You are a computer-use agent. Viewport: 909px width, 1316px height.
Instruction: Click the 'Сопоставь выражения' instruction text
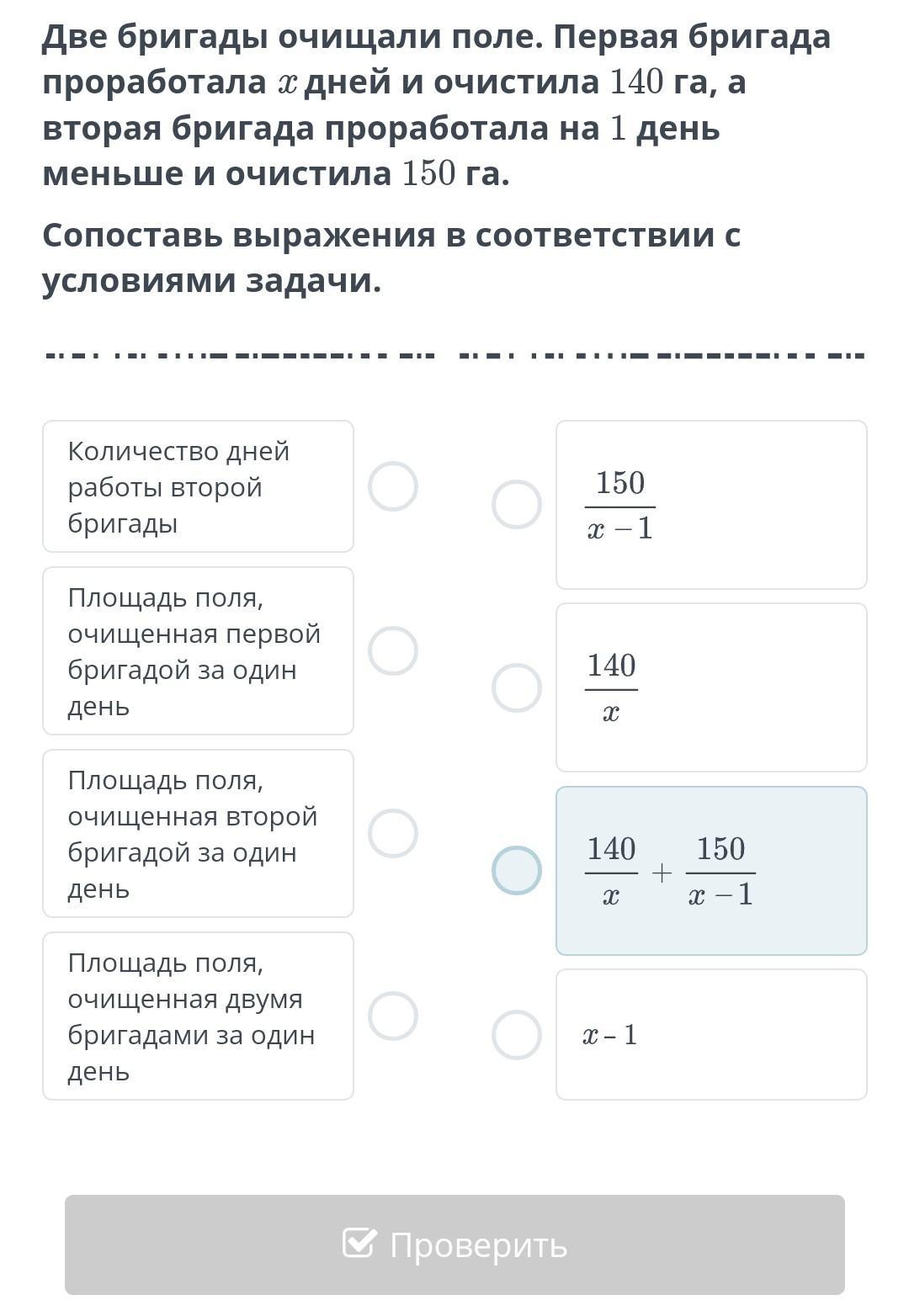coord(391,257)
